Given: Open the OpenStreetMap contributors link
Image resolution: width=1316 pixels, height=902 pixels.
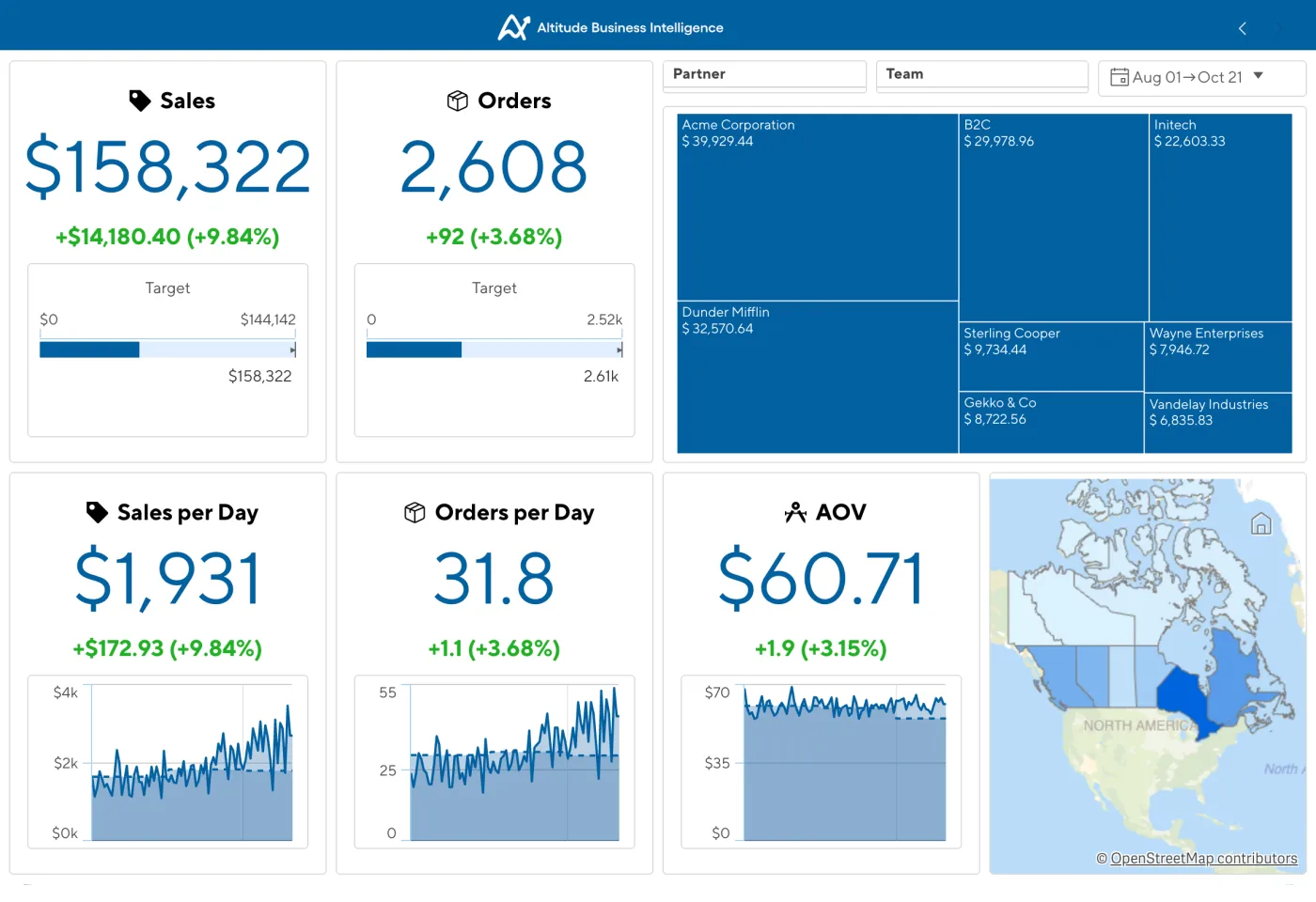Looking at the screenshot, I should (x=1203, y=858).
